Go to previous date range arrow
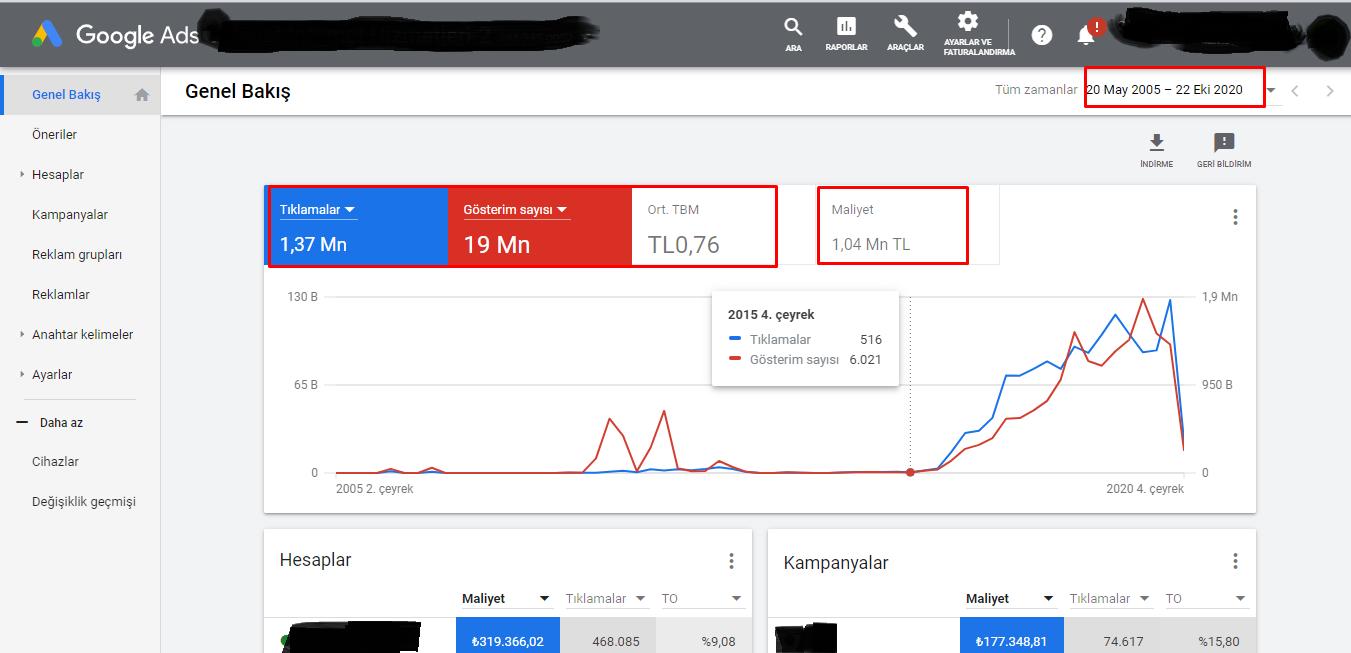This screenshot has width=1351, height=653. [x=1295, y=91]
